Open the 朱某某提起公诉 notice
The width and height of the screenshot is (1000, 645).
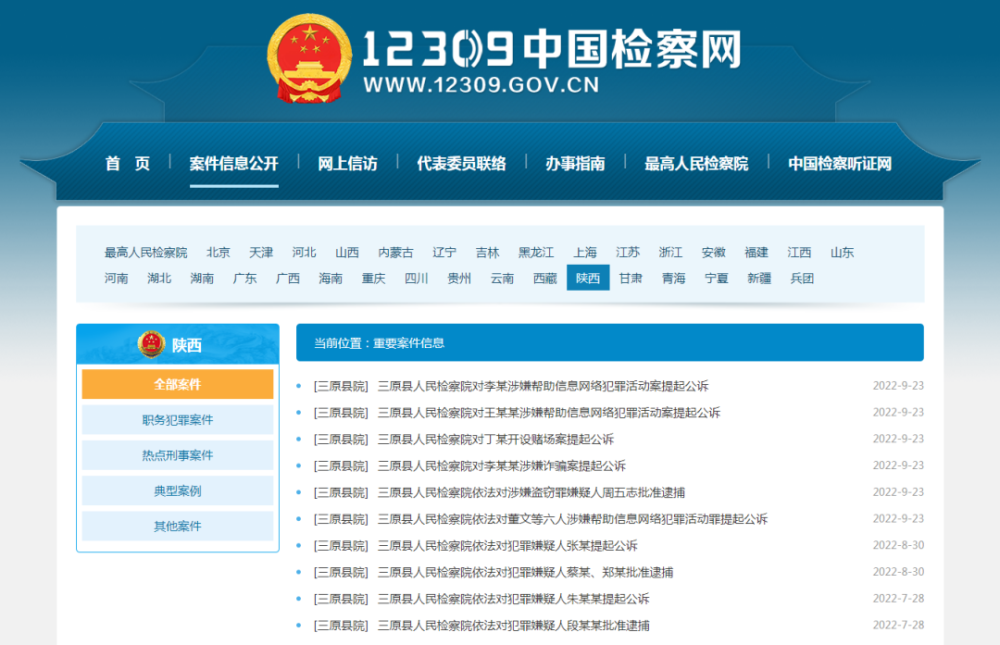pyautogui.click(x=513, y=599)
